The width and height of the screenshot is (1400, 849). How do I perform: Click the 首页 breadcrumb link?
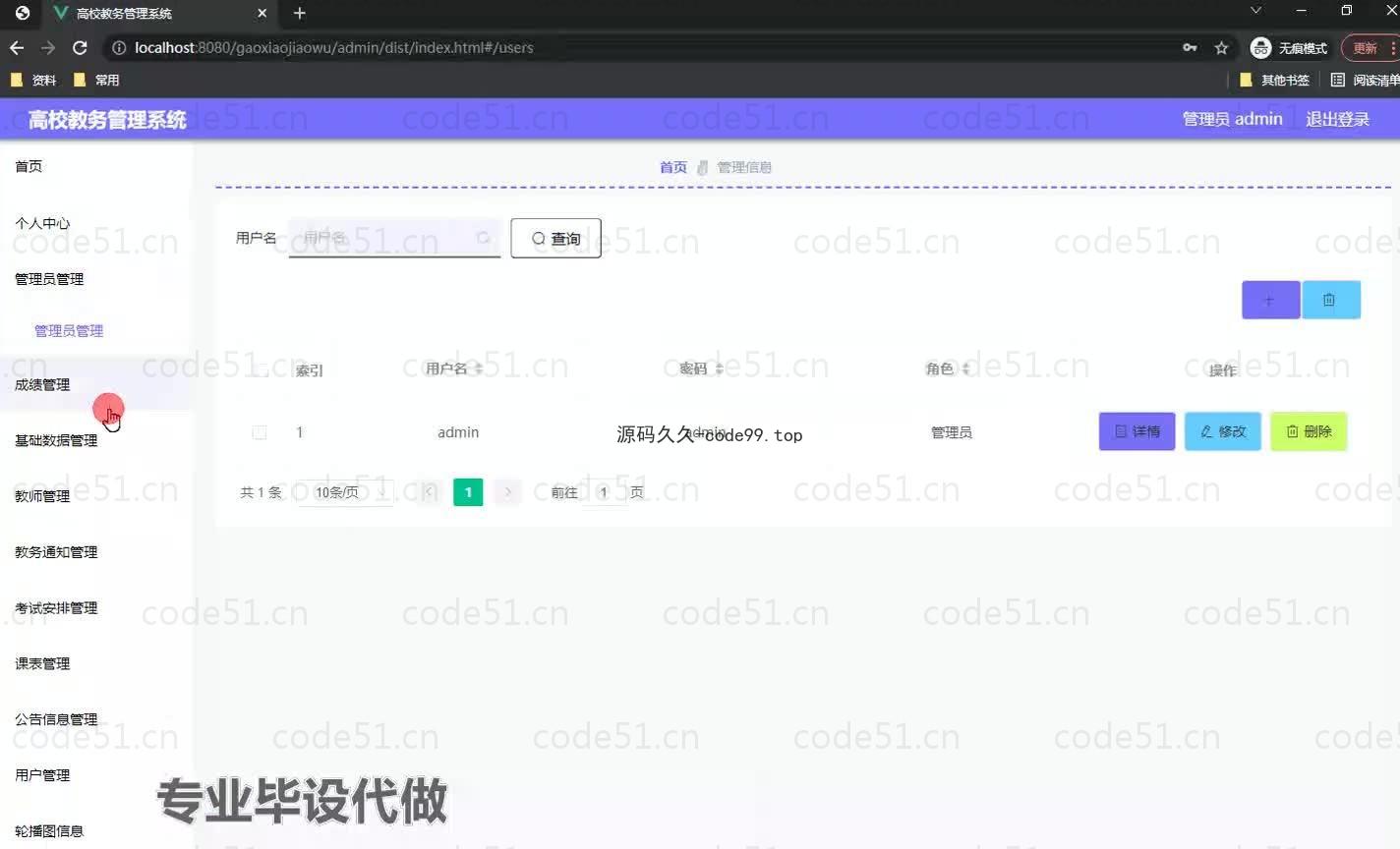coord(673,167)
